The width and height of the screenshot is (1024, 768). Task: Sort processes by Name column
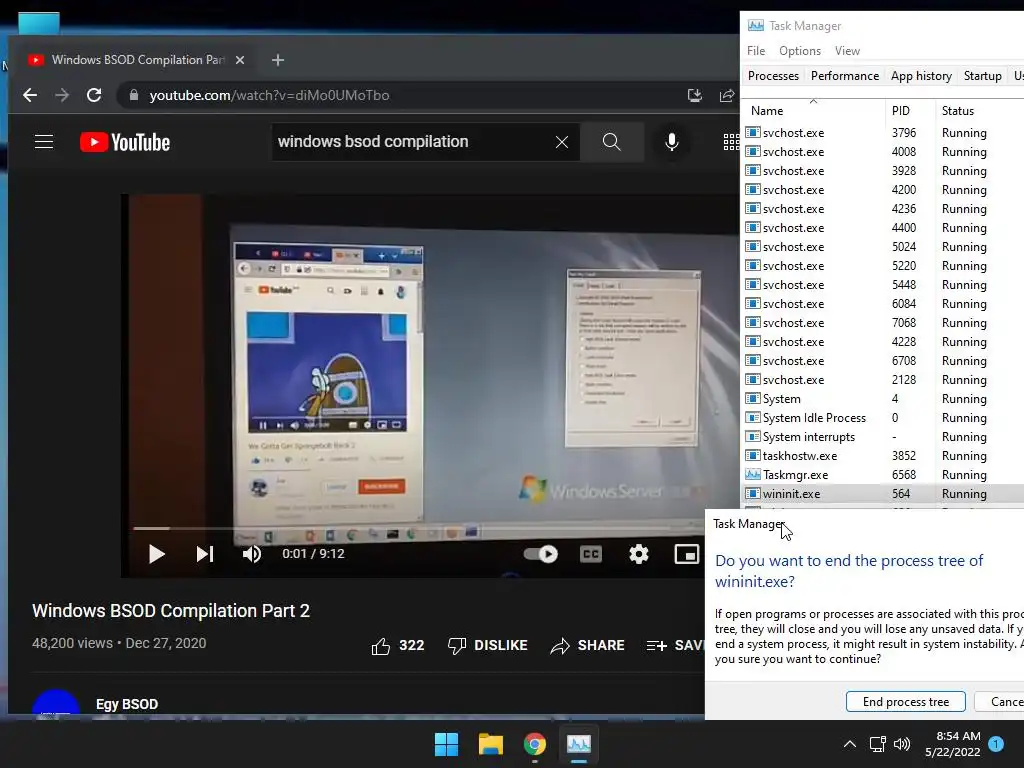tap(814, 110)
